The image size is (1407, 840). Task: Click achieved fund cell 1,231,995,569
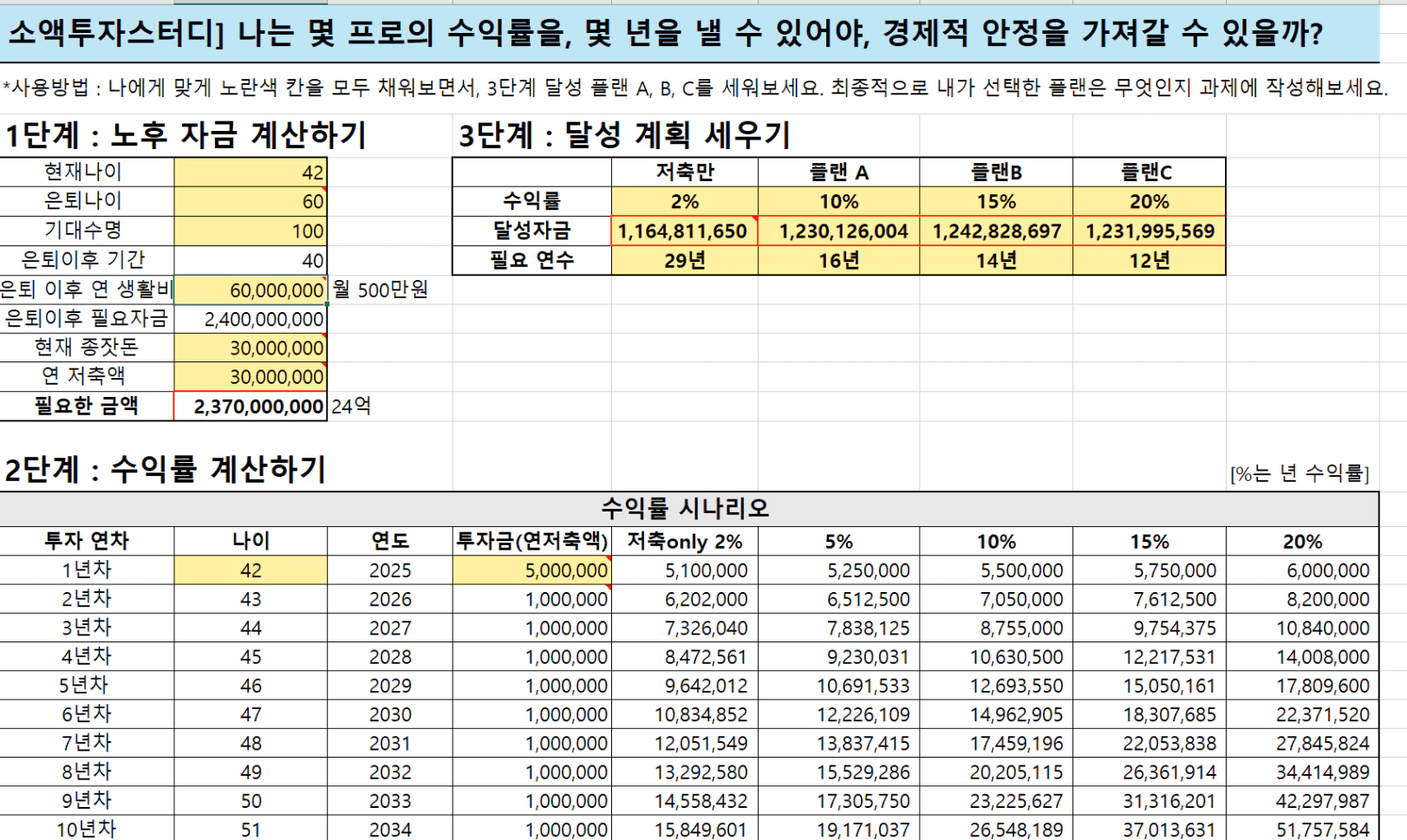(x=1150, y=231)
